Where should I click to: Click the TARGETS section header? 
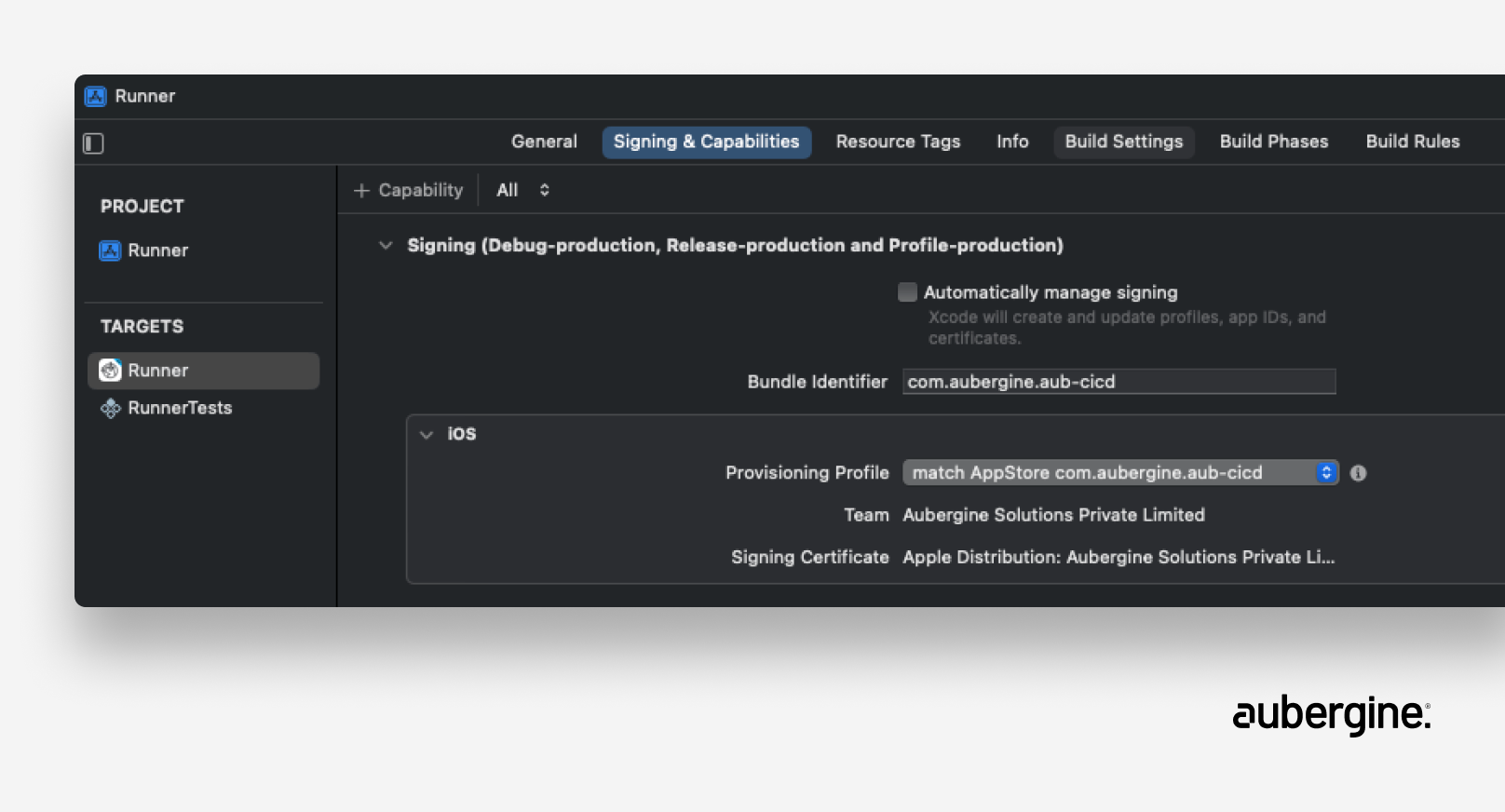click(142, 326)
